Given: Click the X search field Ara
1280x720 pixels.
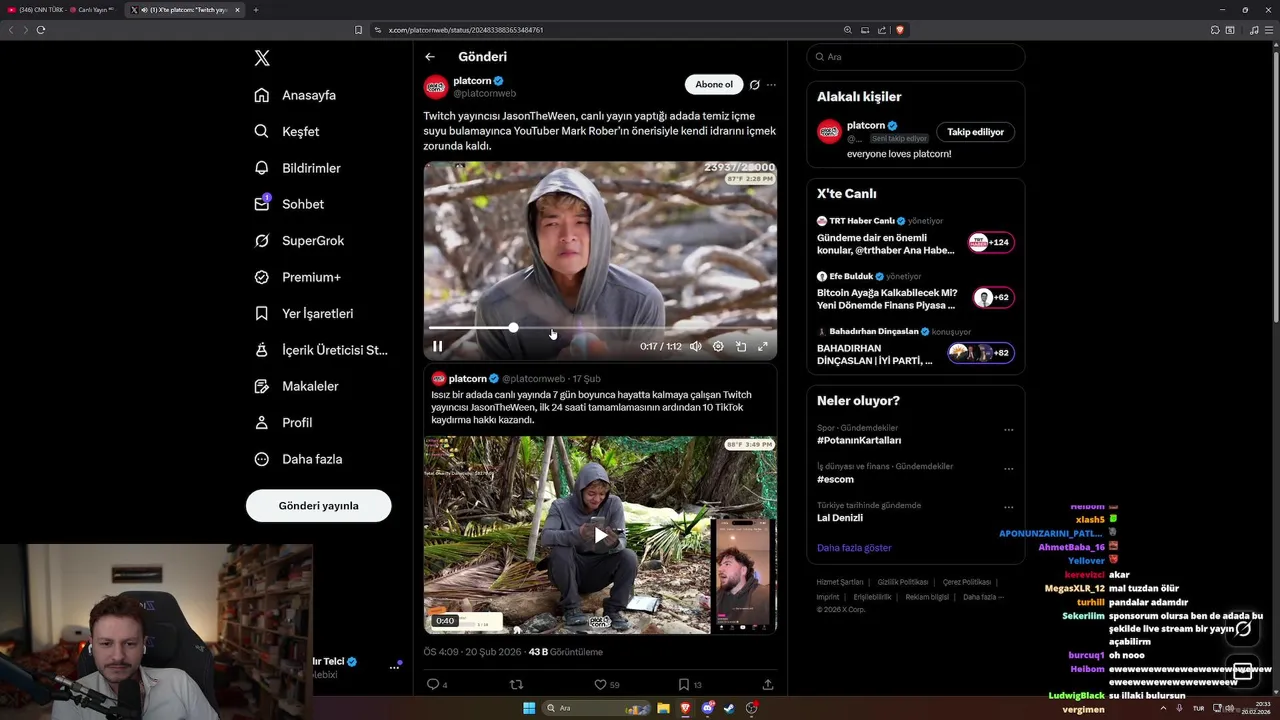Looking at the screenshot, I should coord(915,57).
